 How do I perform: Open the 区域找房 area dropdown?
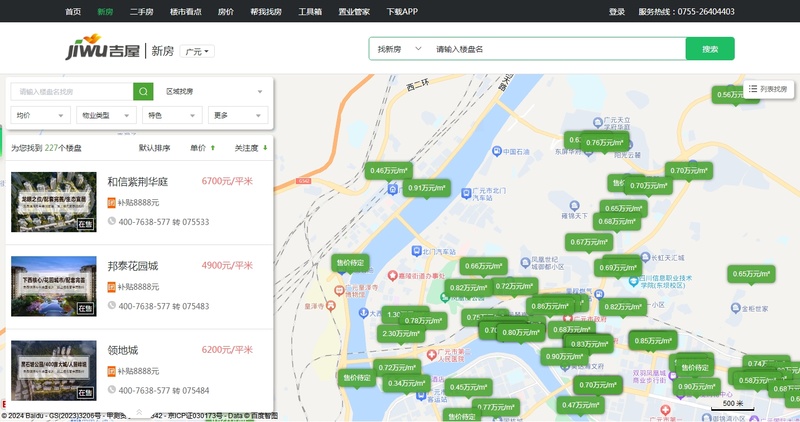(213, 91)
